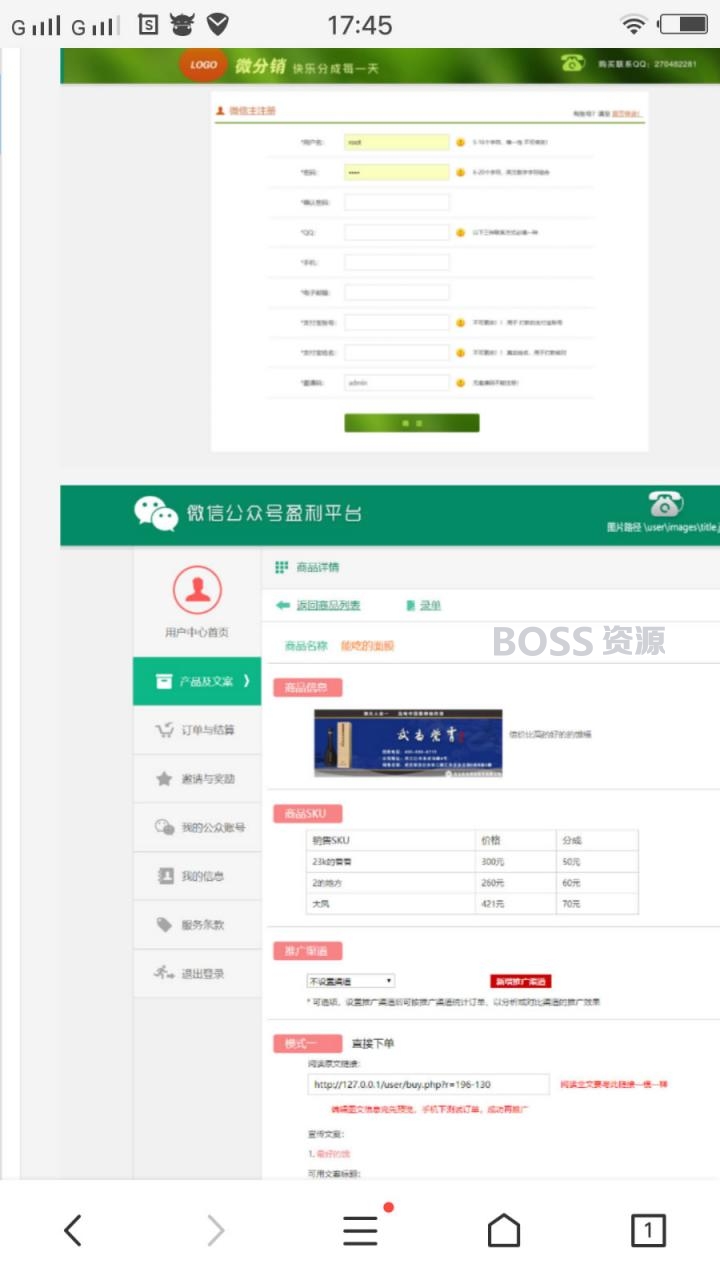Click the password input field
720x1280 pixels.
click(x=397, y=172)
